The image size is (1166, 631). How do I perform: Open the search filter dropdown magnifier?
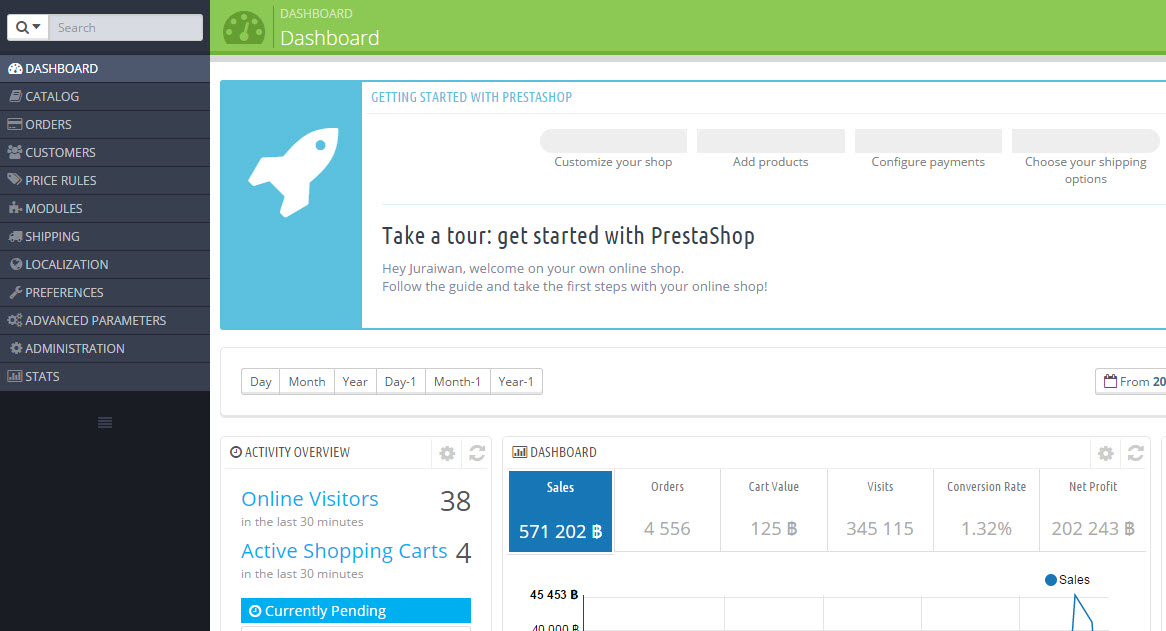(28, 27)
